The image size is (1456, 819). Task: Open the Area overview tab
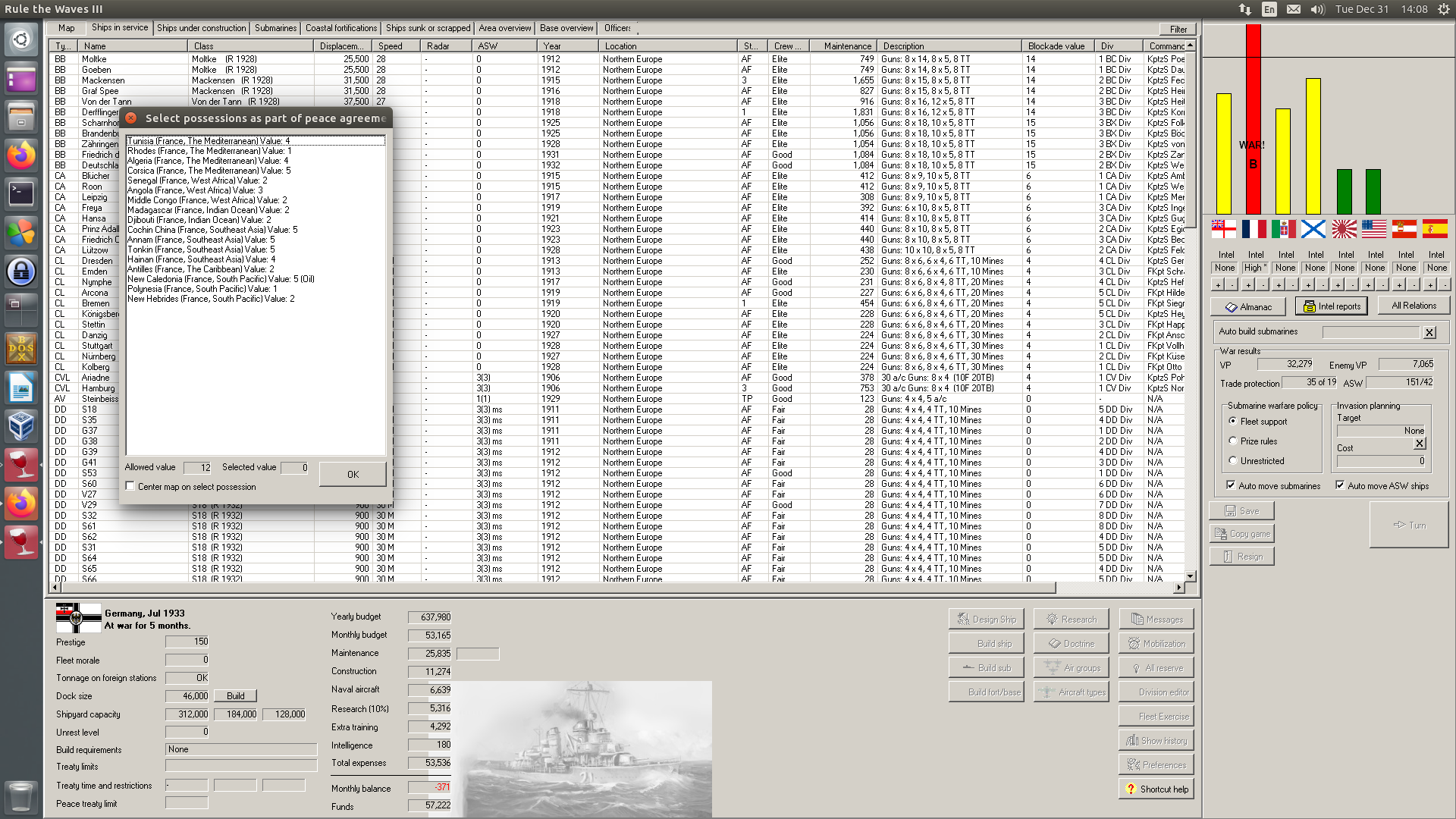point(505,28)
